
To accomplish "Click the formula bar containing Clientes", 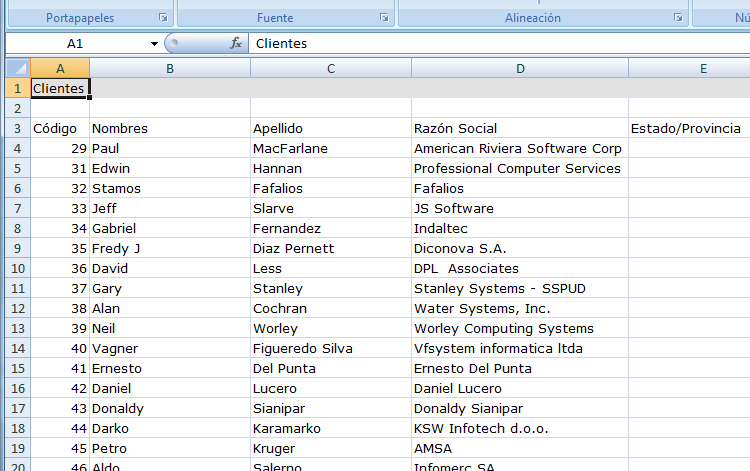I will (x=499, y=44).
